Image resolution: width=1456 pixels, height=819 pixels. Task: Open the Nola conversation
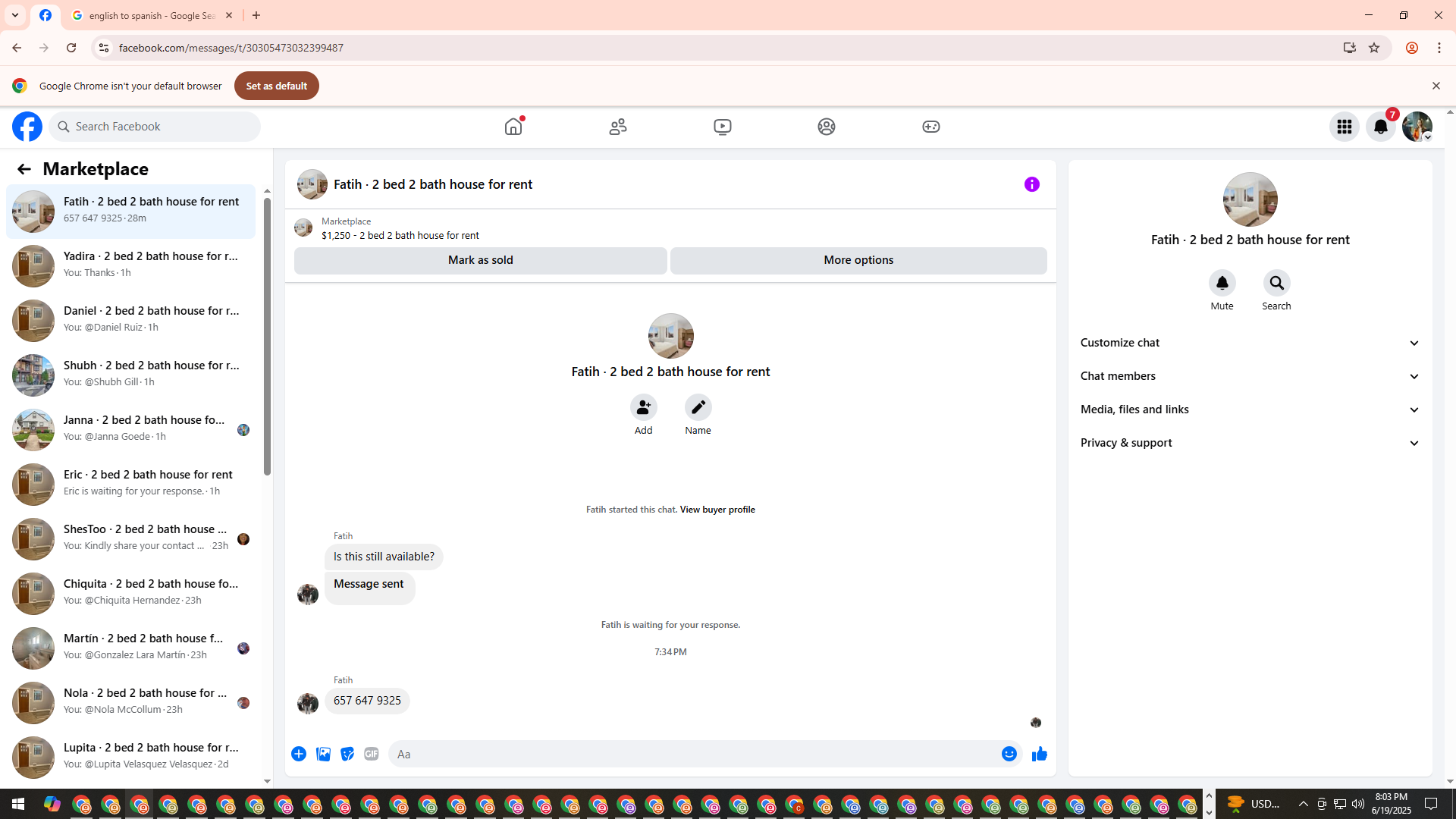click(x=131, y=703)
